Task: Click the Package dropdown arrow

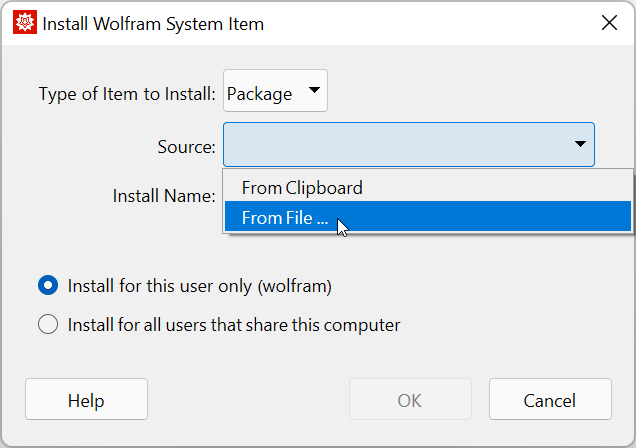Action: pyautogui.click(x=313, y=93)
